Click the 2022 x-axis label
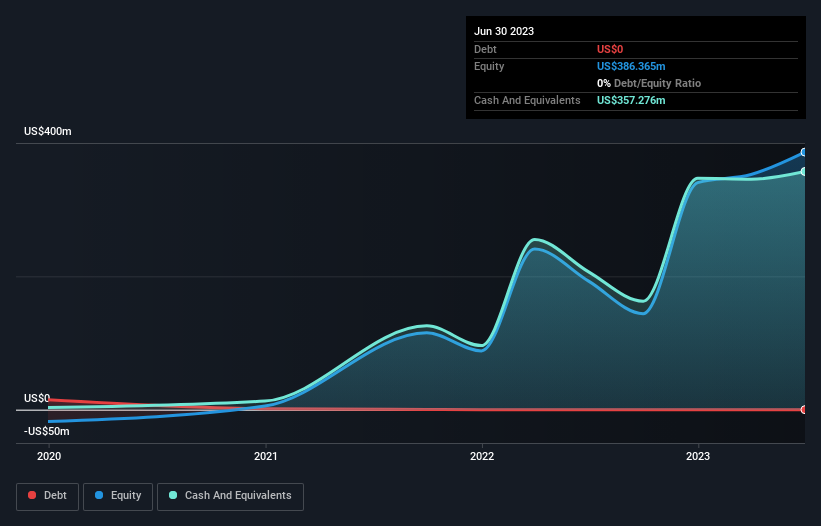 [482, 456]
